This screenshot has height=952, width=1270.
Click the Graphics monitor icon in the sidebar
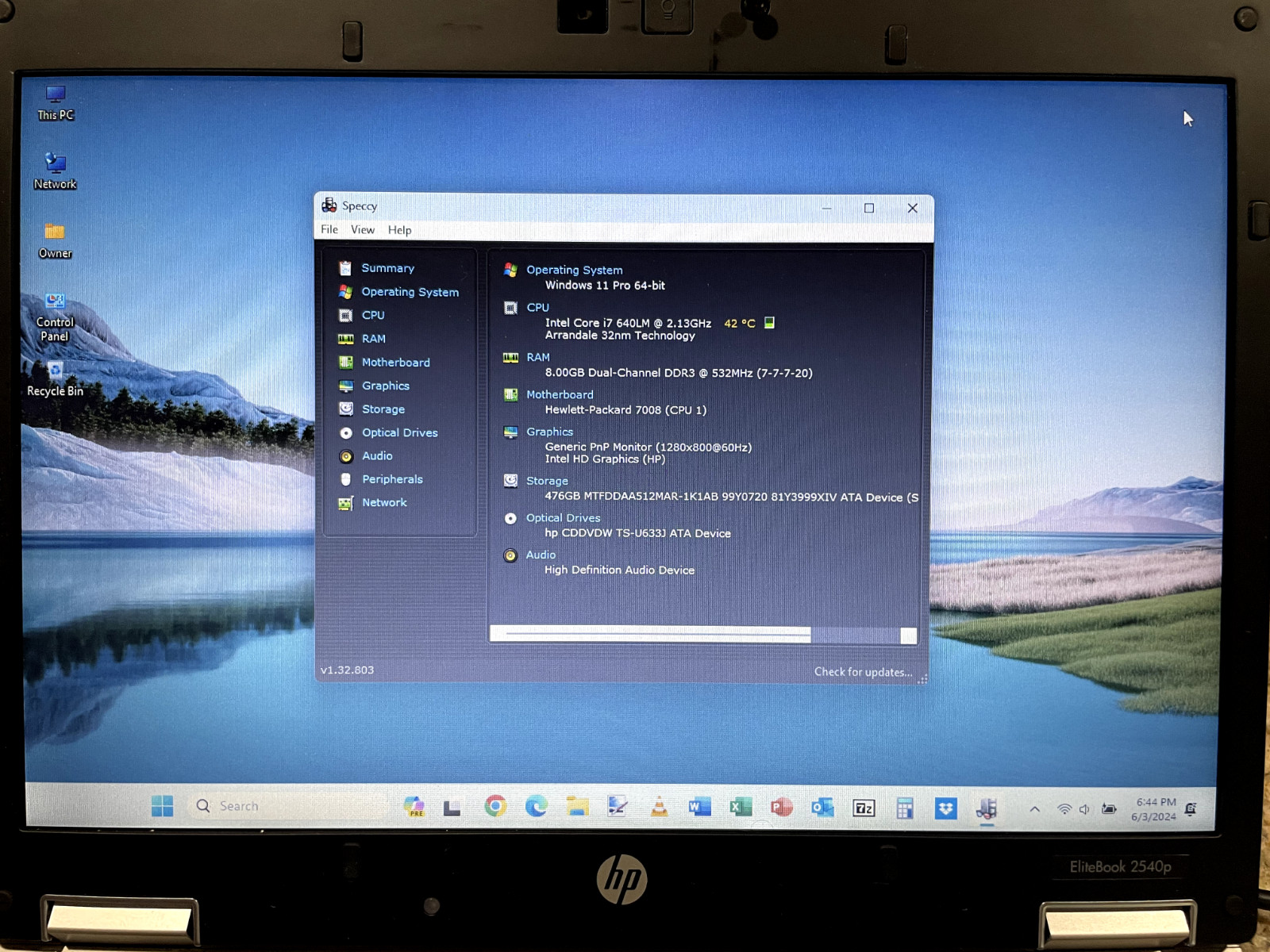click(345, 386)
